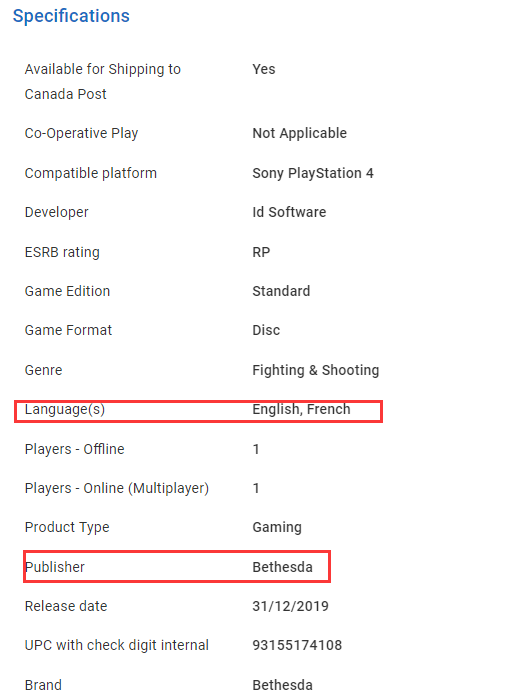Click the 'Not Applicable' Co-Operative Play value

pyautogui.click(x=299, y=133)
